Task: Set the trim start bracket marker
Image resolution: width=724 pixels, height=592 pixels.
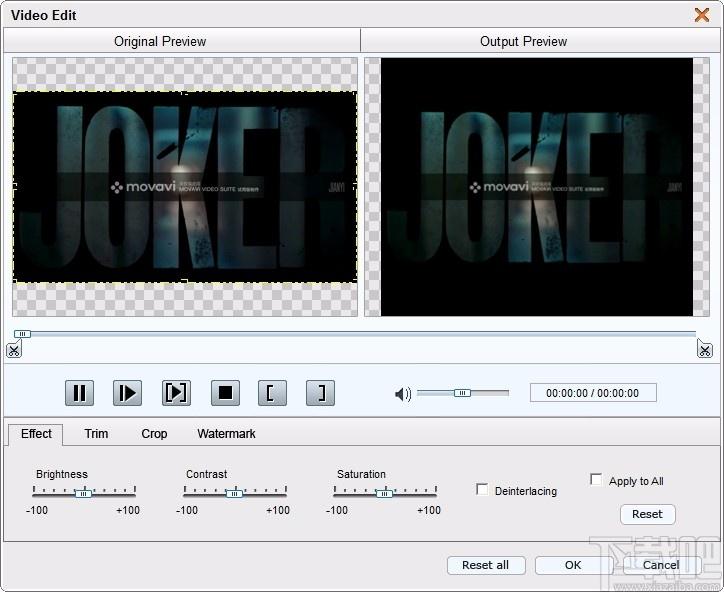Action: [x=272, y=393]
